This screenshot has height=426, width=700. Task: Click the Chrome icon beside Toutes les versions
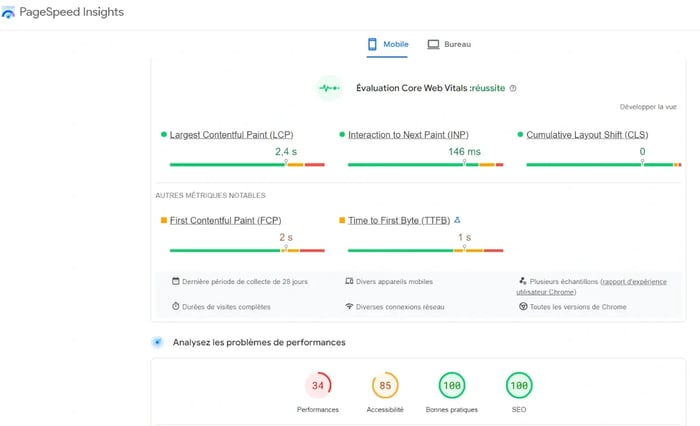[523, 306]
